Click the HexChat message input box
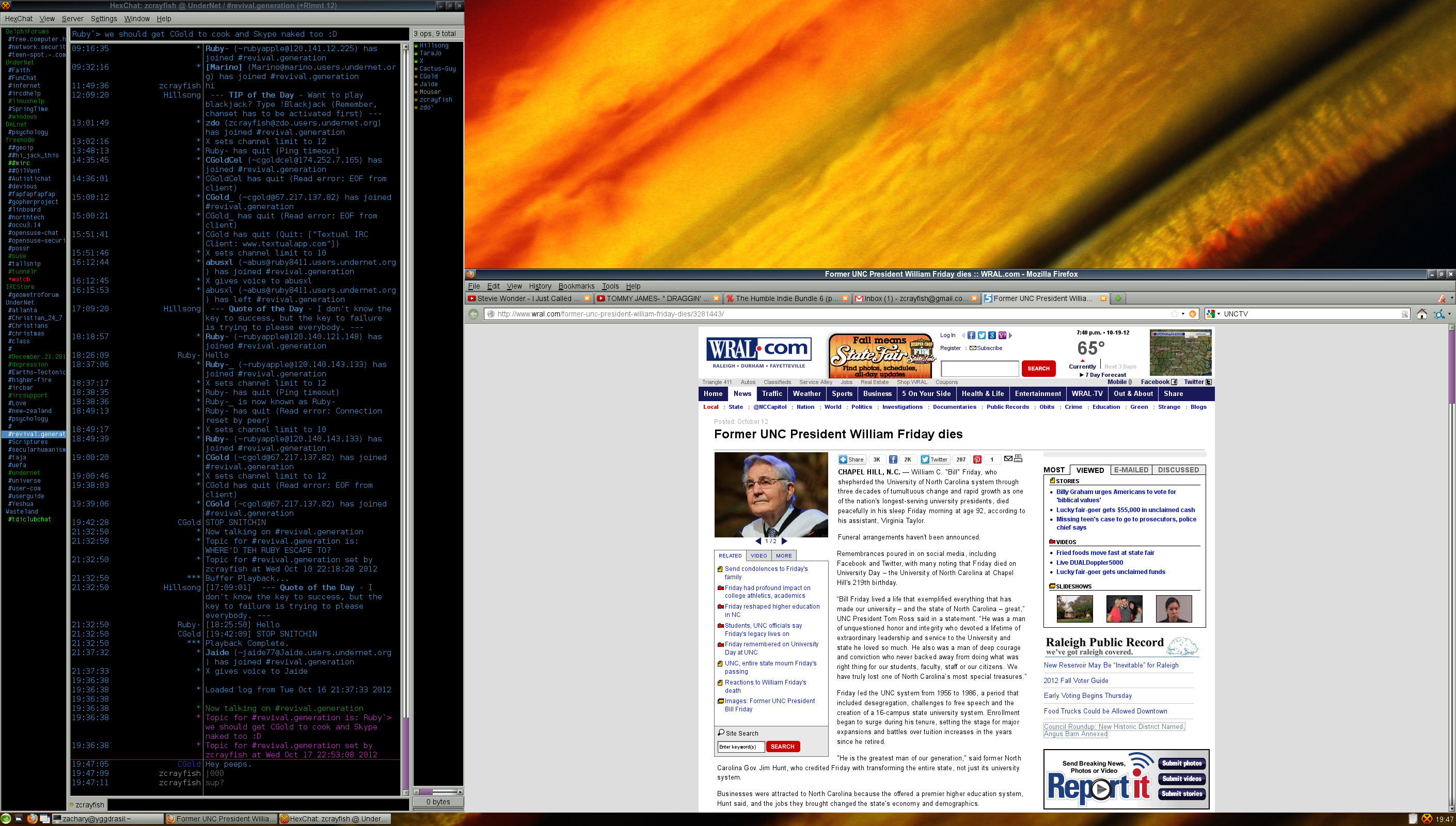The width and height of the screenshot is (1456, 826). tap(258, 804)
